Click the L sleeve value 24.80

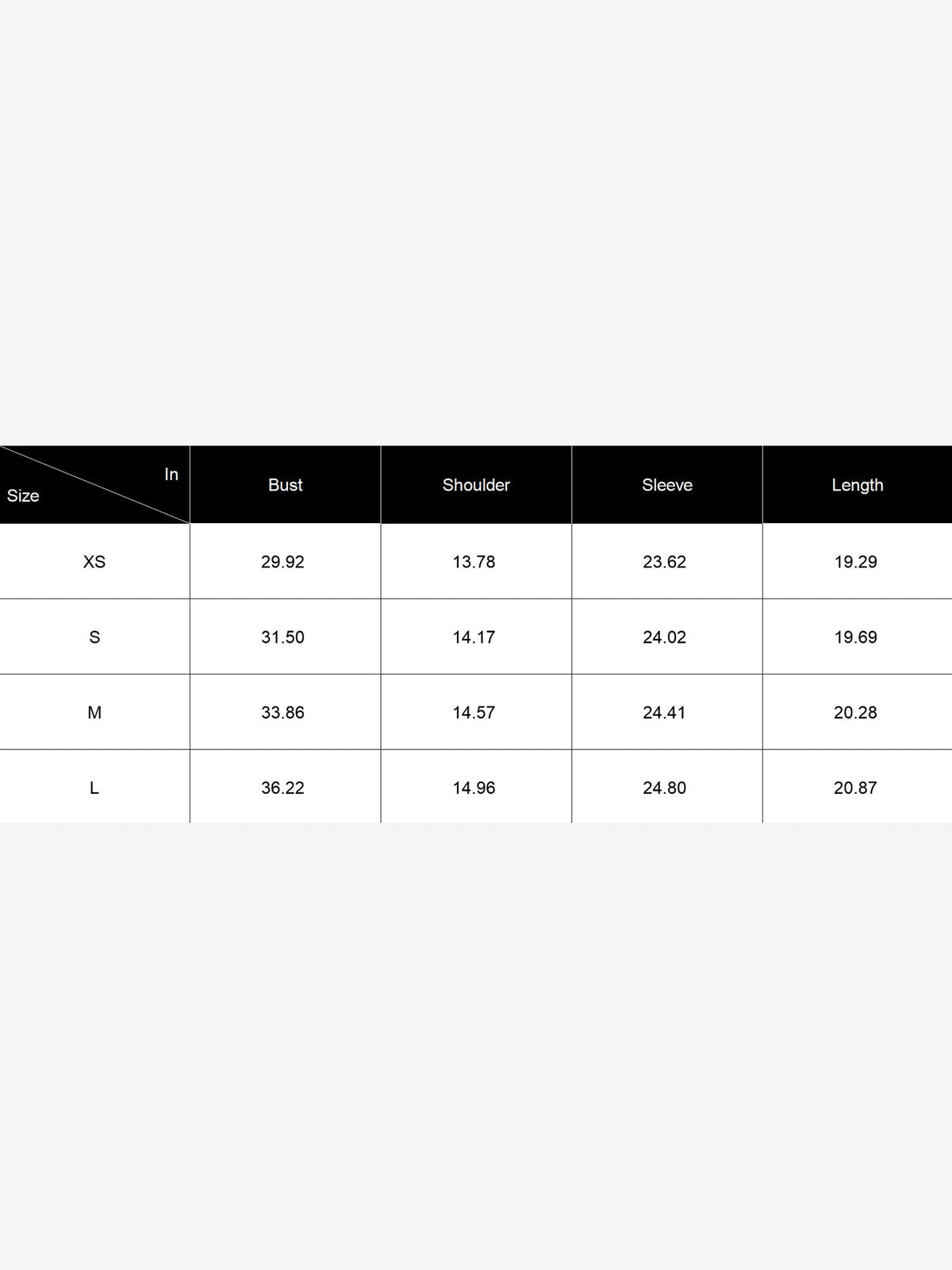tap(665, 788)
